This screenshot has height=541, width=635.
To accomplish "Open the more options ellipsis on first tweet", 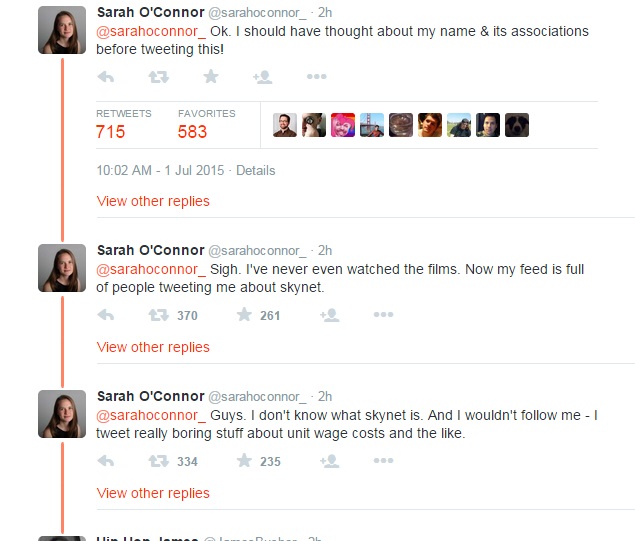I will 316,77.
